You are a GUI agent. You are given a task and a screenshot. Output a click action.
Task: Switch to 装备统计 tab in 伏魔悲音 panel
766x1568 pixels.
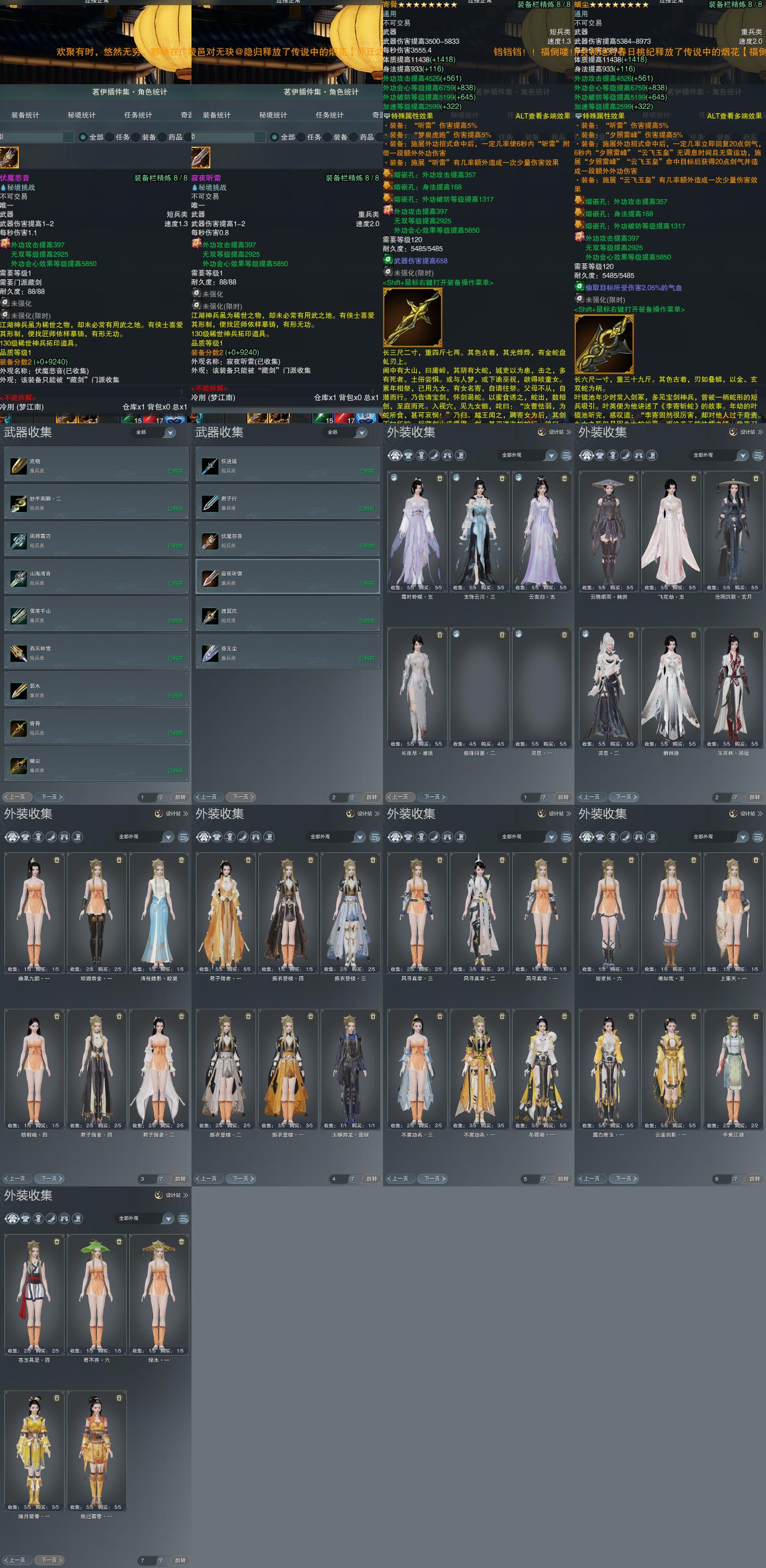click(x=25, y=115)
